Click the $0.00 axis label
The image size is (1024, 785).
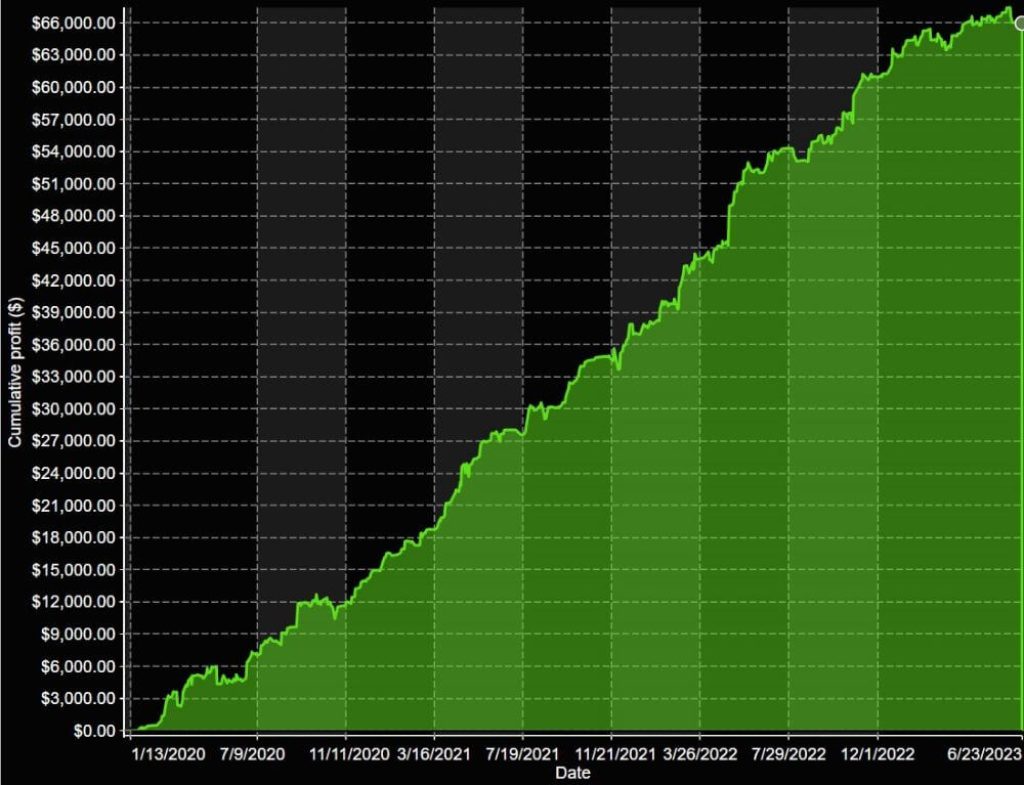pyautogui.click(x=93, y=730)
